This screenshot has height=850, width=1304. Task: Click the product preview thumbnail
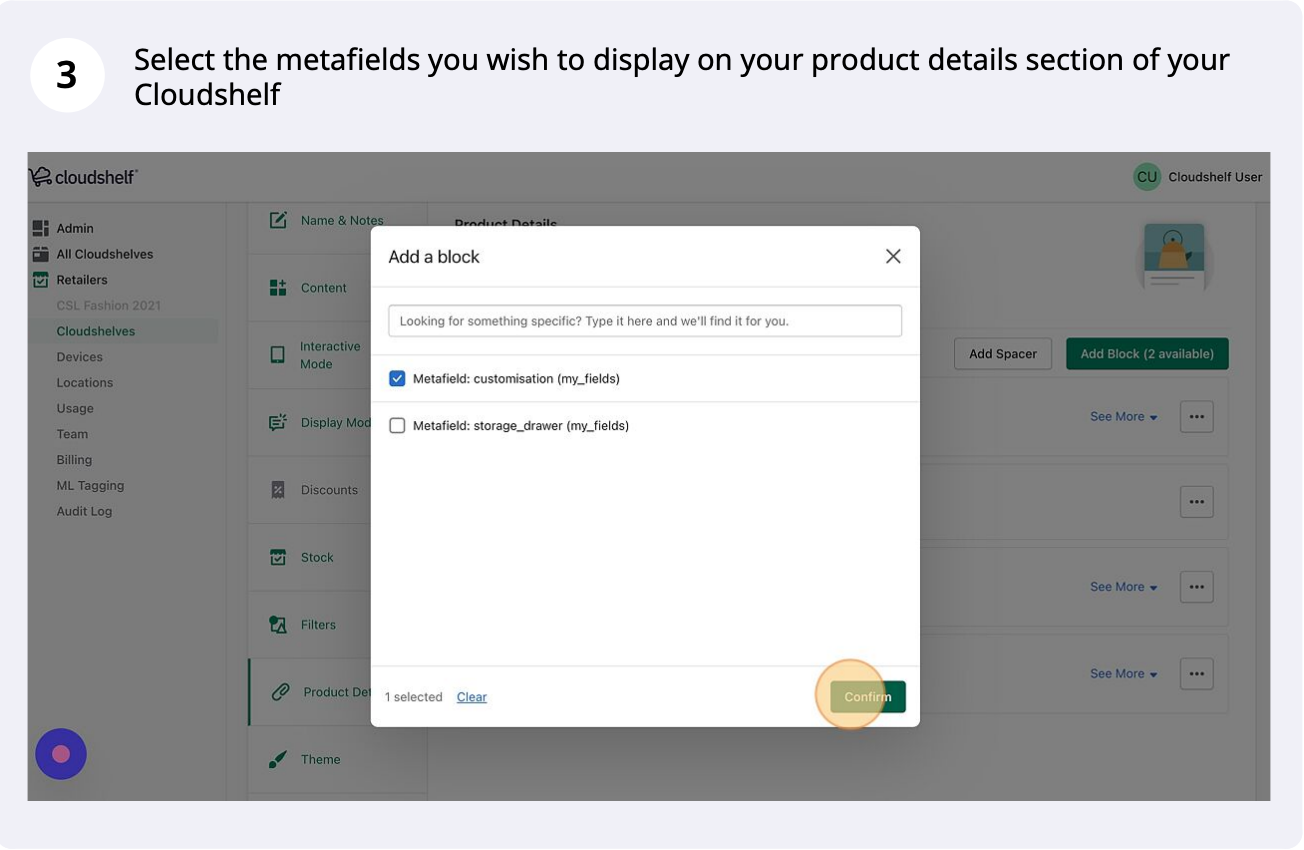1174,257
